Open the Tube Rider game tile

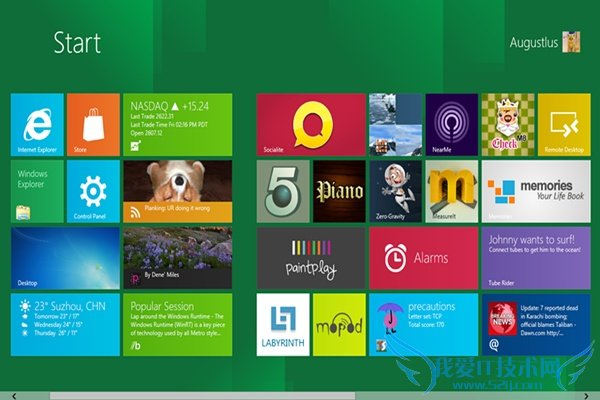(x=536, y=258)
